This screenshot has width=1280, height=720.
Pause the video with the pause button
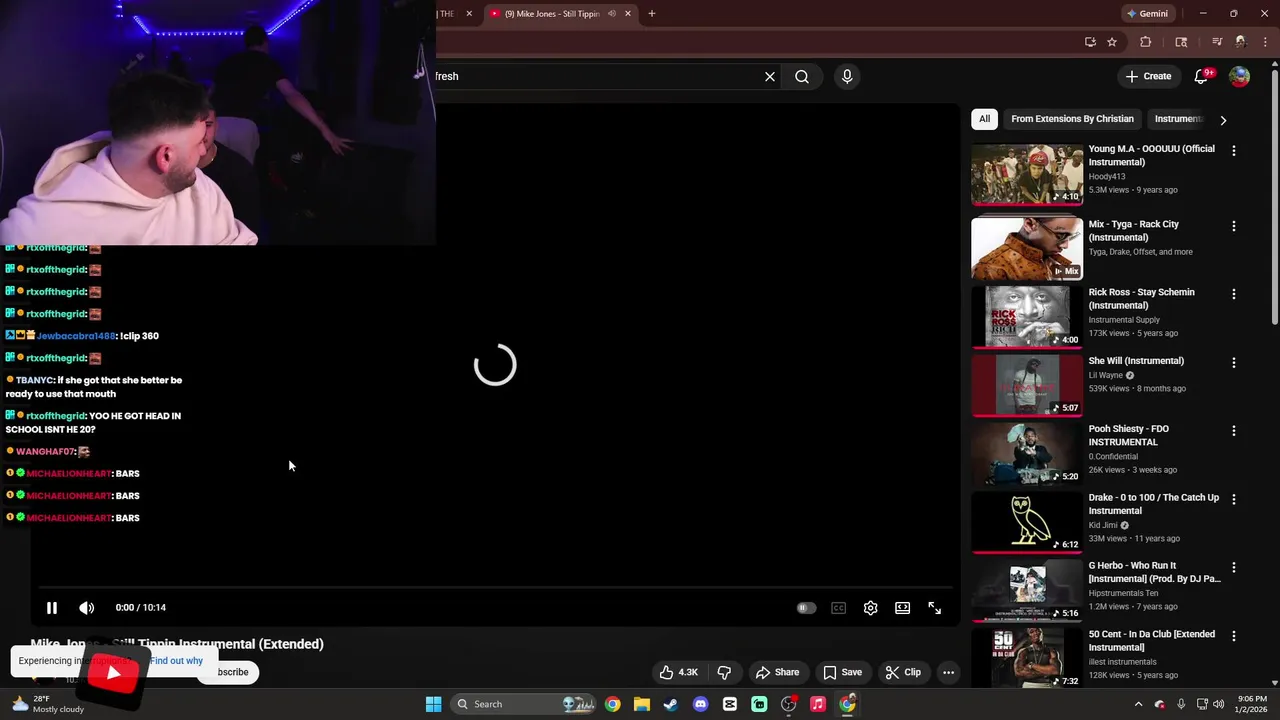(52, 607)
